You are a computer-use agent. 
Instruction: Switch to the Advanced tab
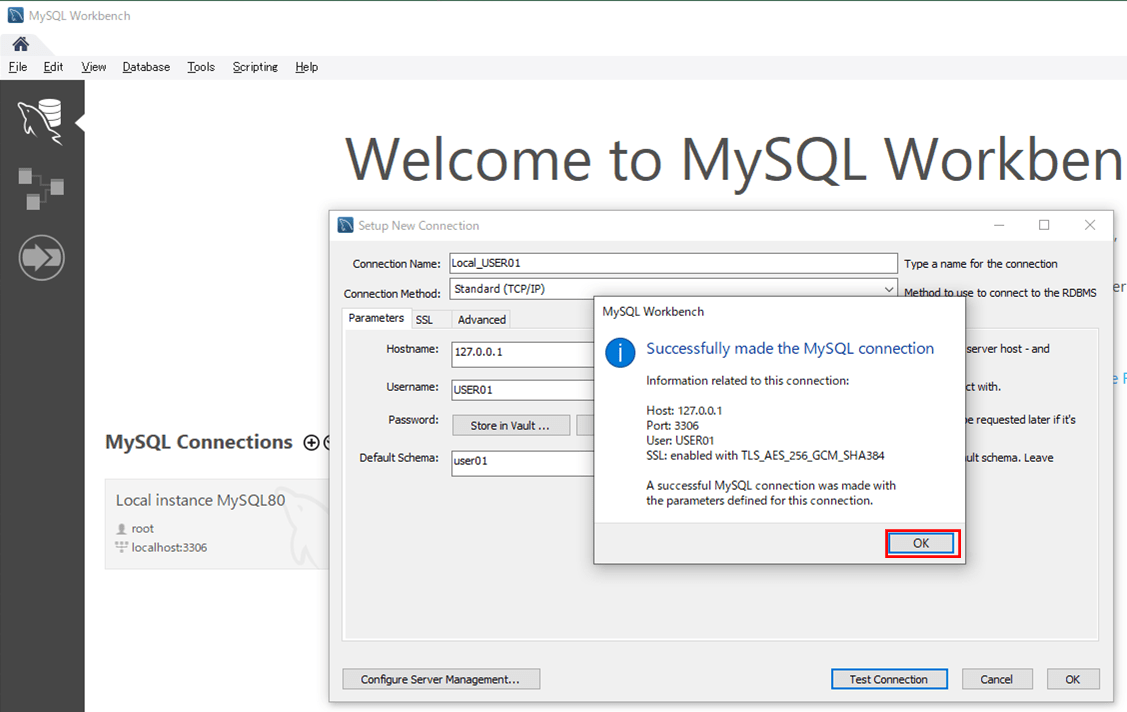[x=482, y=319]
